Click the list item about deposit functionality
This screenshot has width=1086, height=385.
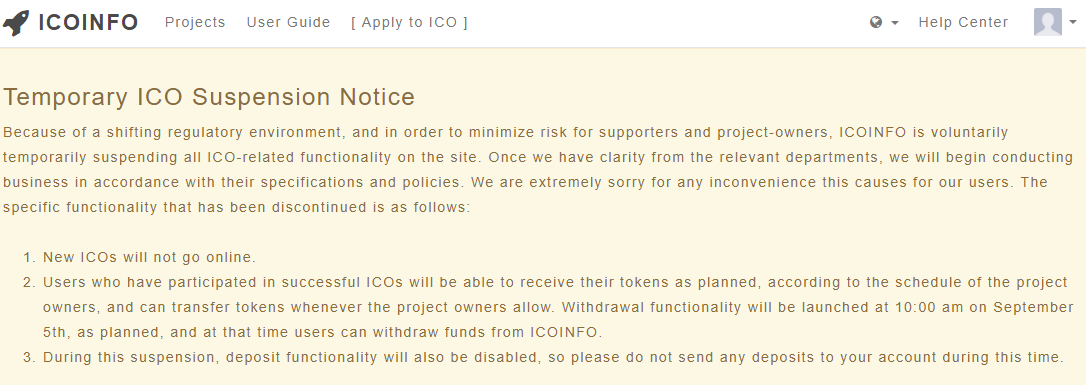553,357
